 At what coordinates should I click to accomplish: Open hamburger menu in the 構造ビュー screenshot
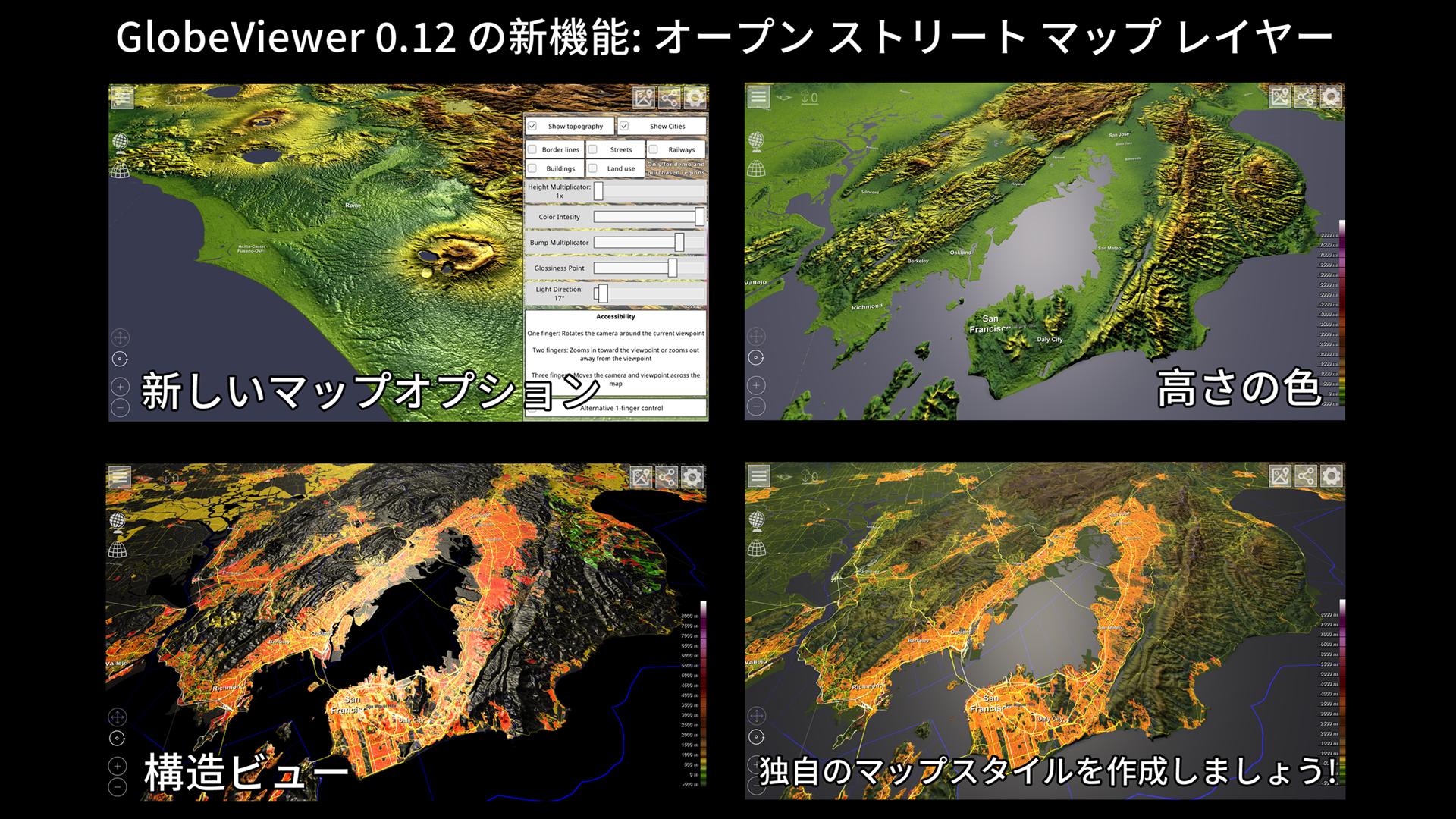pyautogui.click(x=120, y=477)
